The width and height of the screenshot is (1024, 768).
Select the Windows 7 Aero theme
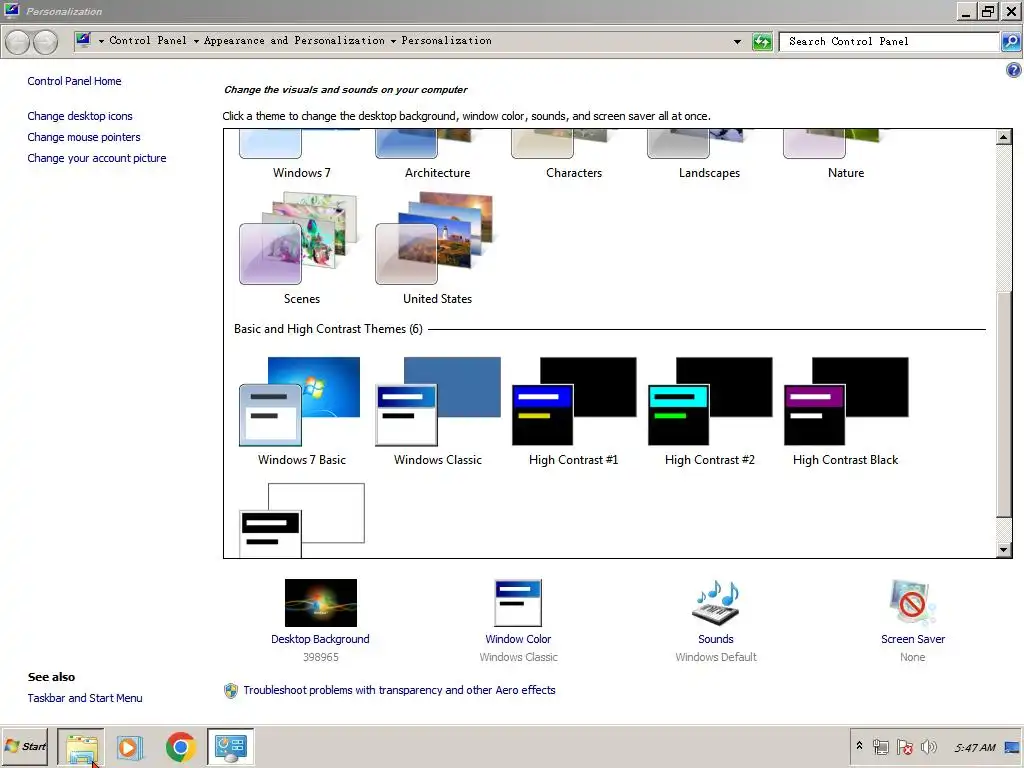click(301, 154)
